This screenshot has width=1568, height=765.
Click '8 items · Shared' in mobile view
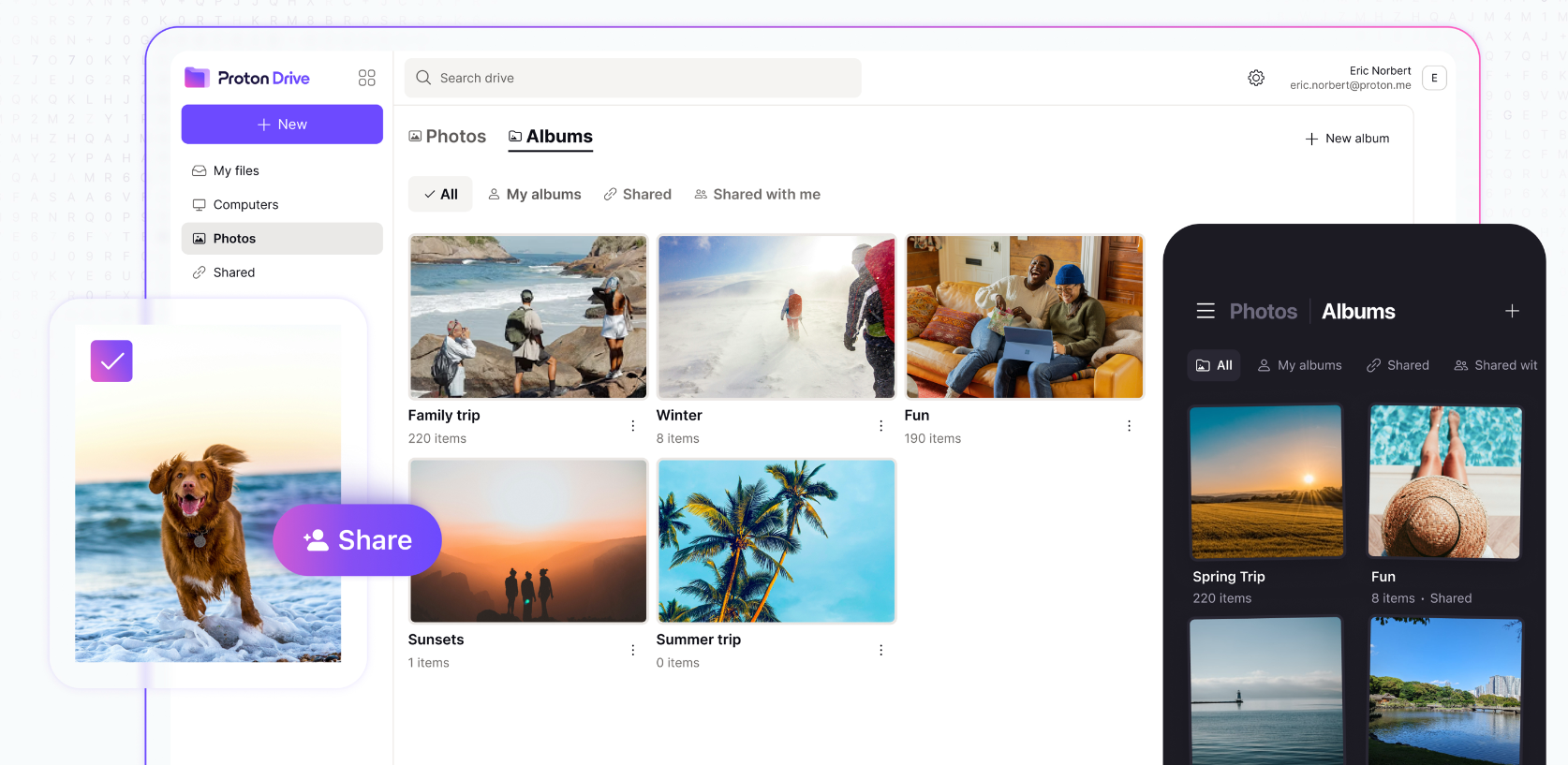click(1422, 598)
